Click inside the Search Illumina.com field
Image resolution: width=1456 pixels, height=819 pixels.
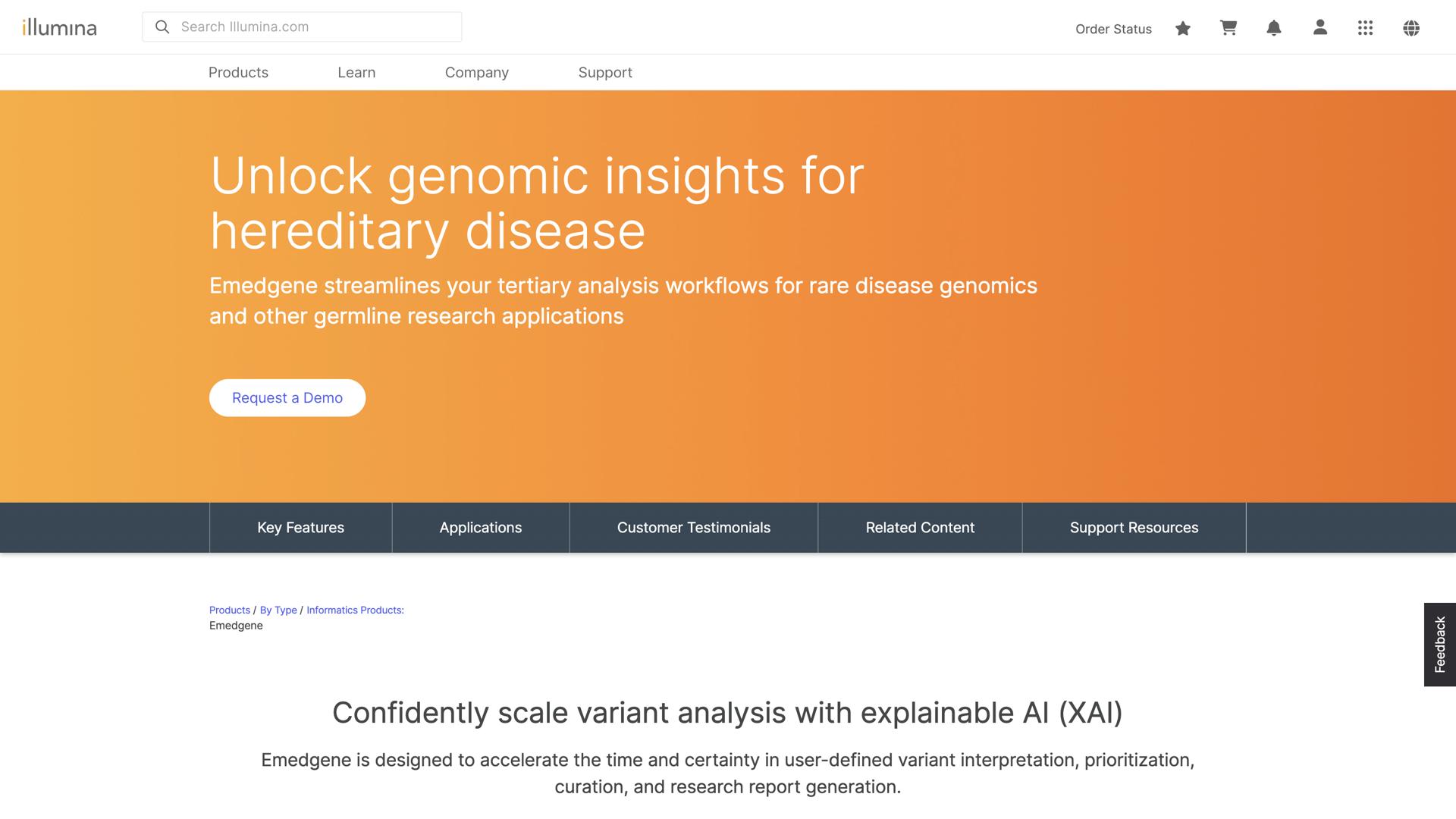(303, 27)
